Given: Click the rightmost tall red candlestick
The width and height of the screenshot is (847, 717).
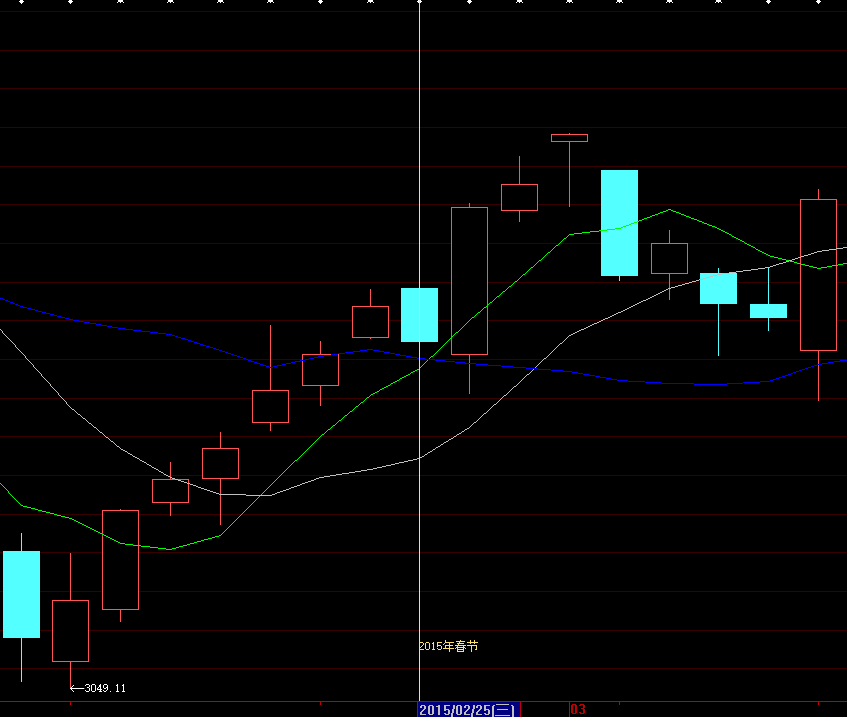Looking at the screenshot, I should pos(818,275).
